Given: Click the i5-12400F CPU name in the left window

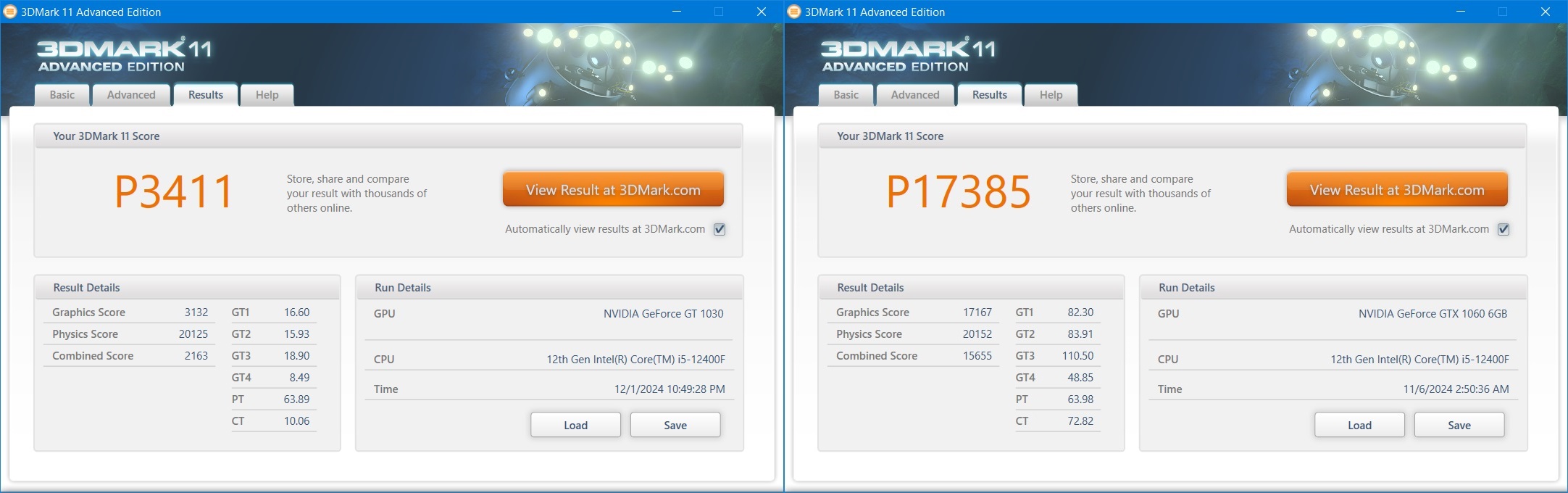Looking at the screenshot, I should point(635,360).
